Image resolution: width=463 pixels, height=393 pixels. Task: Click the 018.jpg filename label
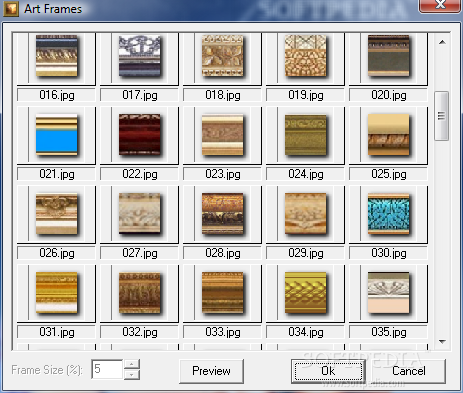coord(222,95)
